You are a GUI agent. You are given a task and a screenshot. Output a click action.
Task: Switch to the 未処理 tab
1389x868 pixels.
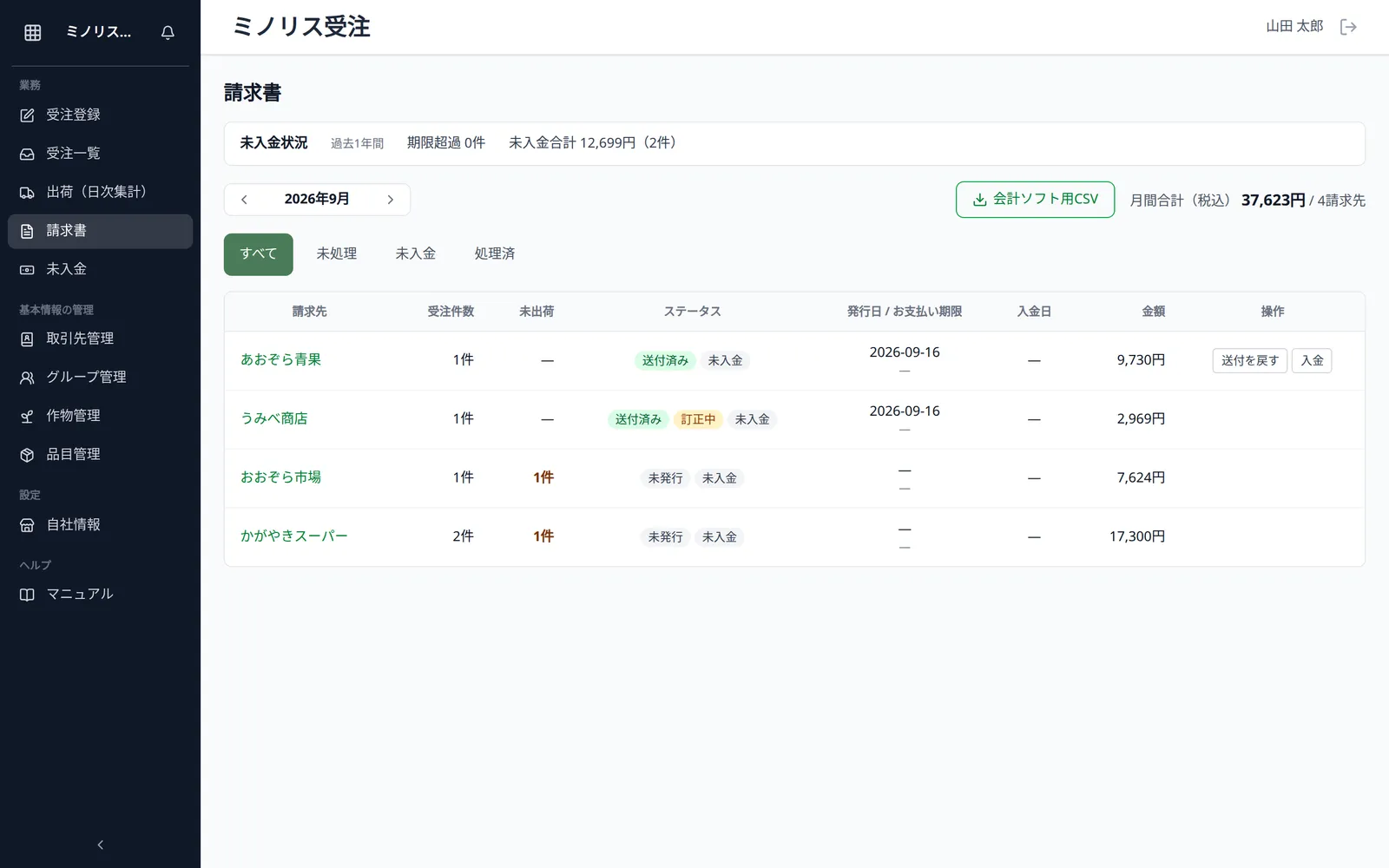(337, 254)
